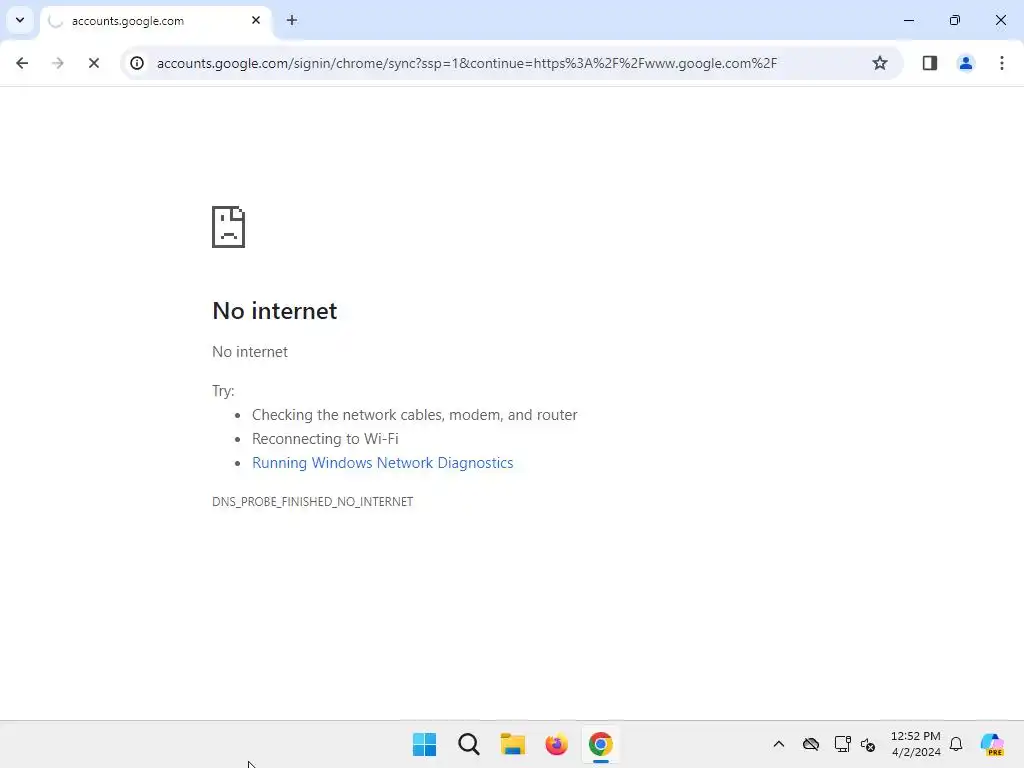
Task: Open Windows Search from taskbar
Action: (469, 744)
